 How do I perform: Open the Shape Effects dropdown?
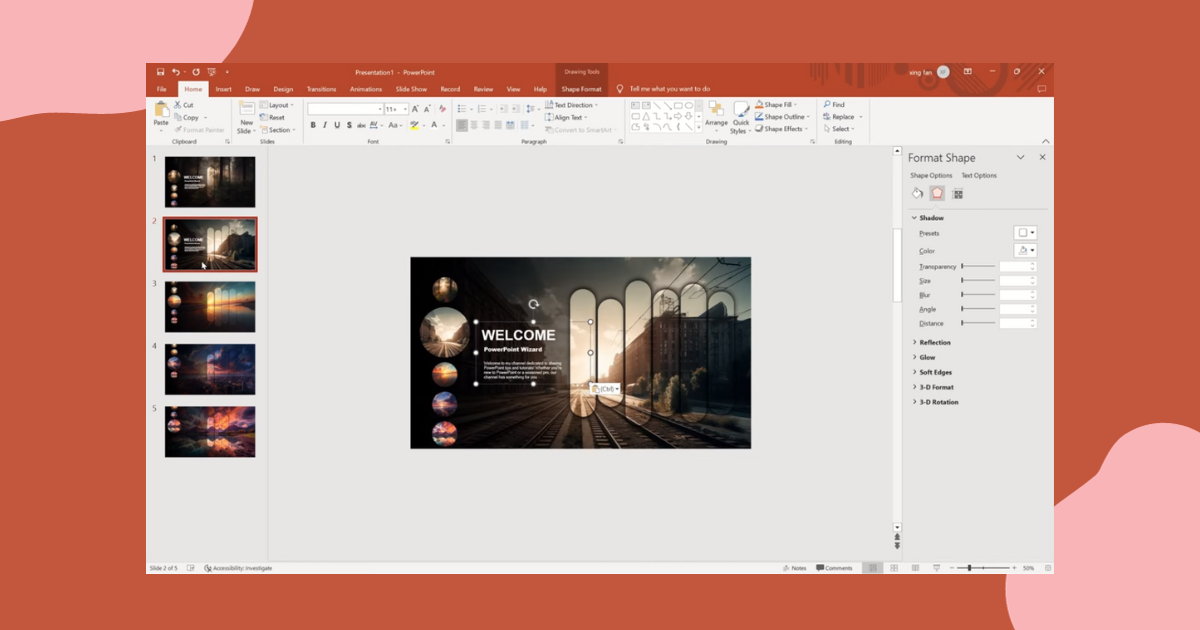tap(781, 129)
